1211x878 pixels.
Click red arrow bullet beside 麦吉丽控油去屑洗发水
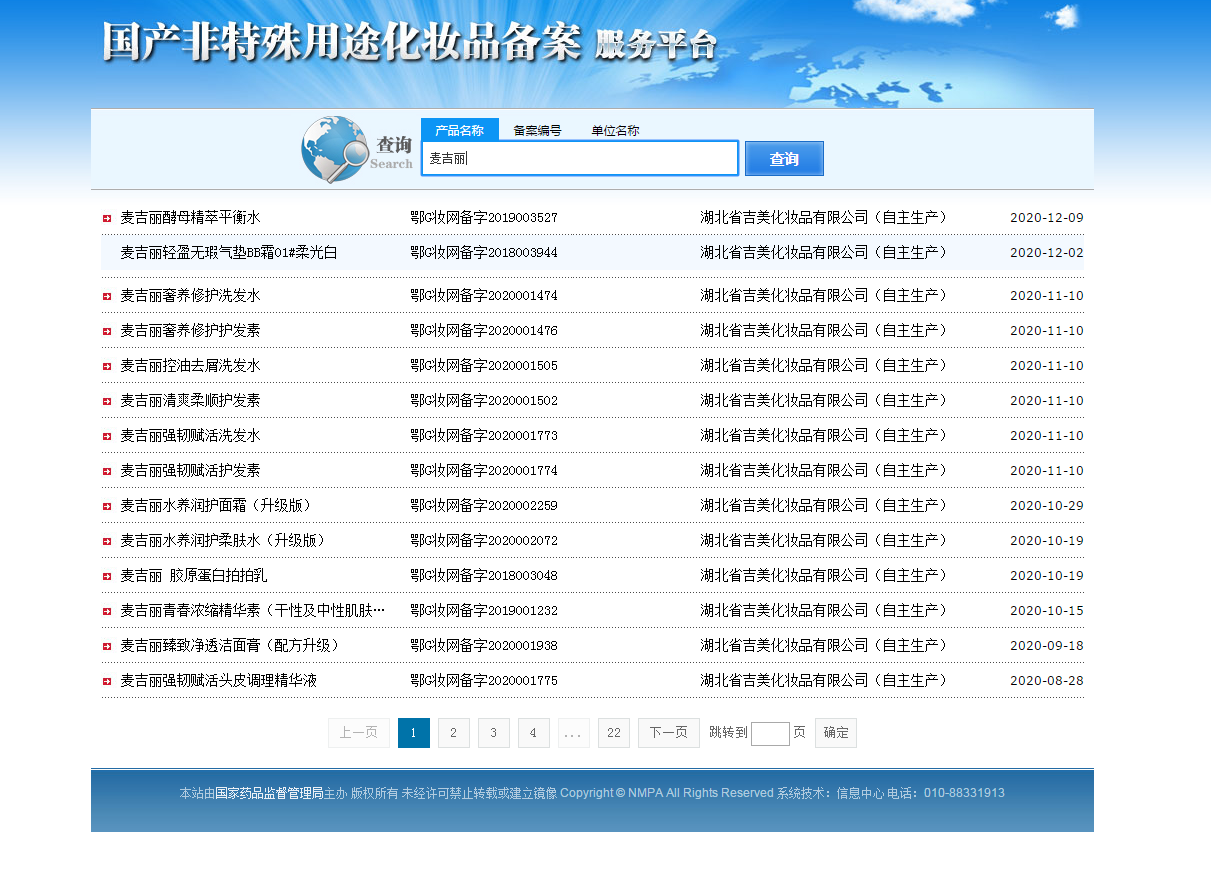pos(107,366)
